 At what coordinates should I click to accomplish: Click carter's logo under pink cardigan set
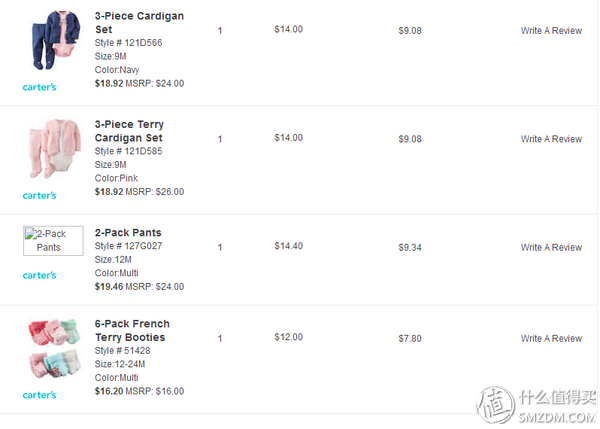pyautogui.click(x=39, y=196)
